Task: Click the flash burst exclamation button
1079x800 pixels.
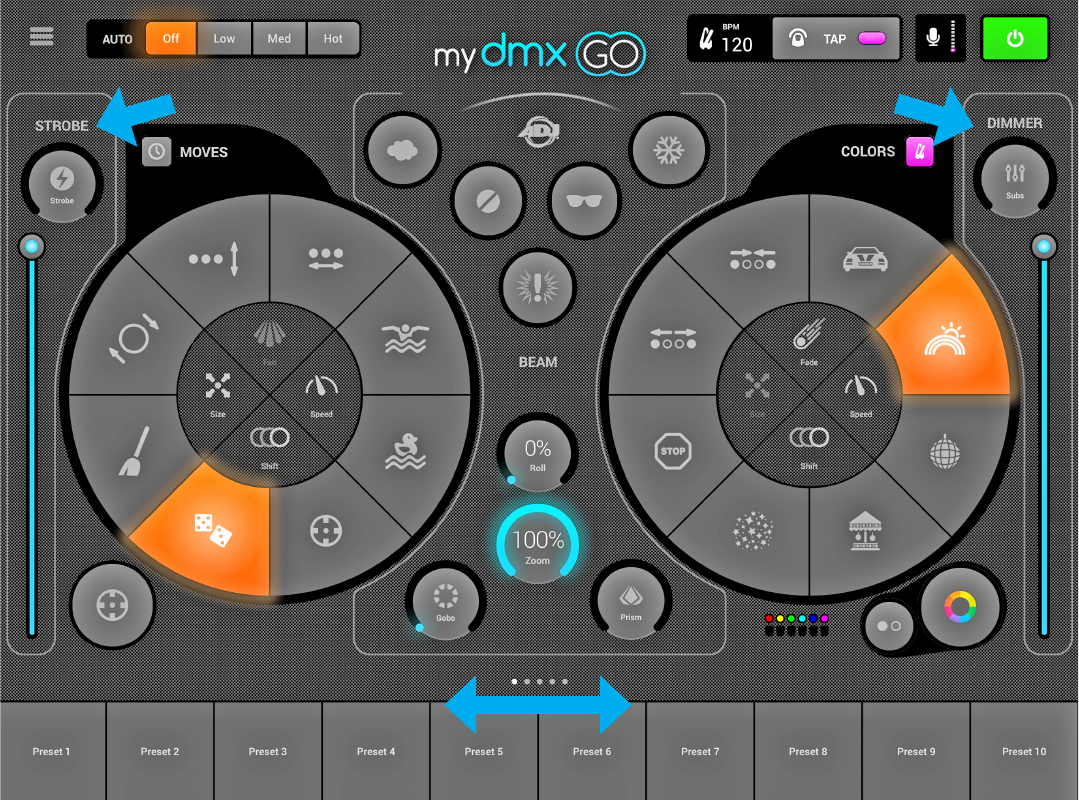Action: tap(537, 286)
